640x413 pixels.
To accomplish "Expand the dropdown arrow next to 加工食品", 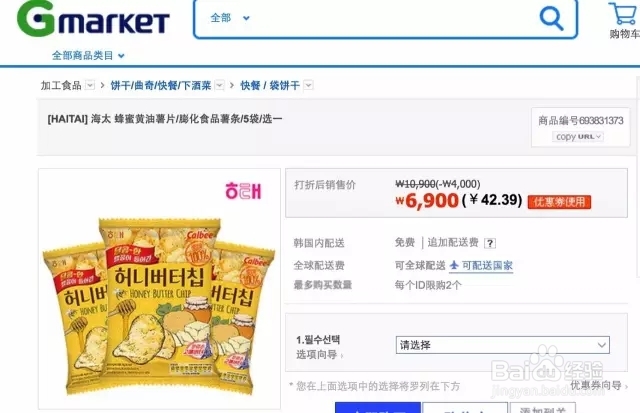I will [x=90, y=85].
